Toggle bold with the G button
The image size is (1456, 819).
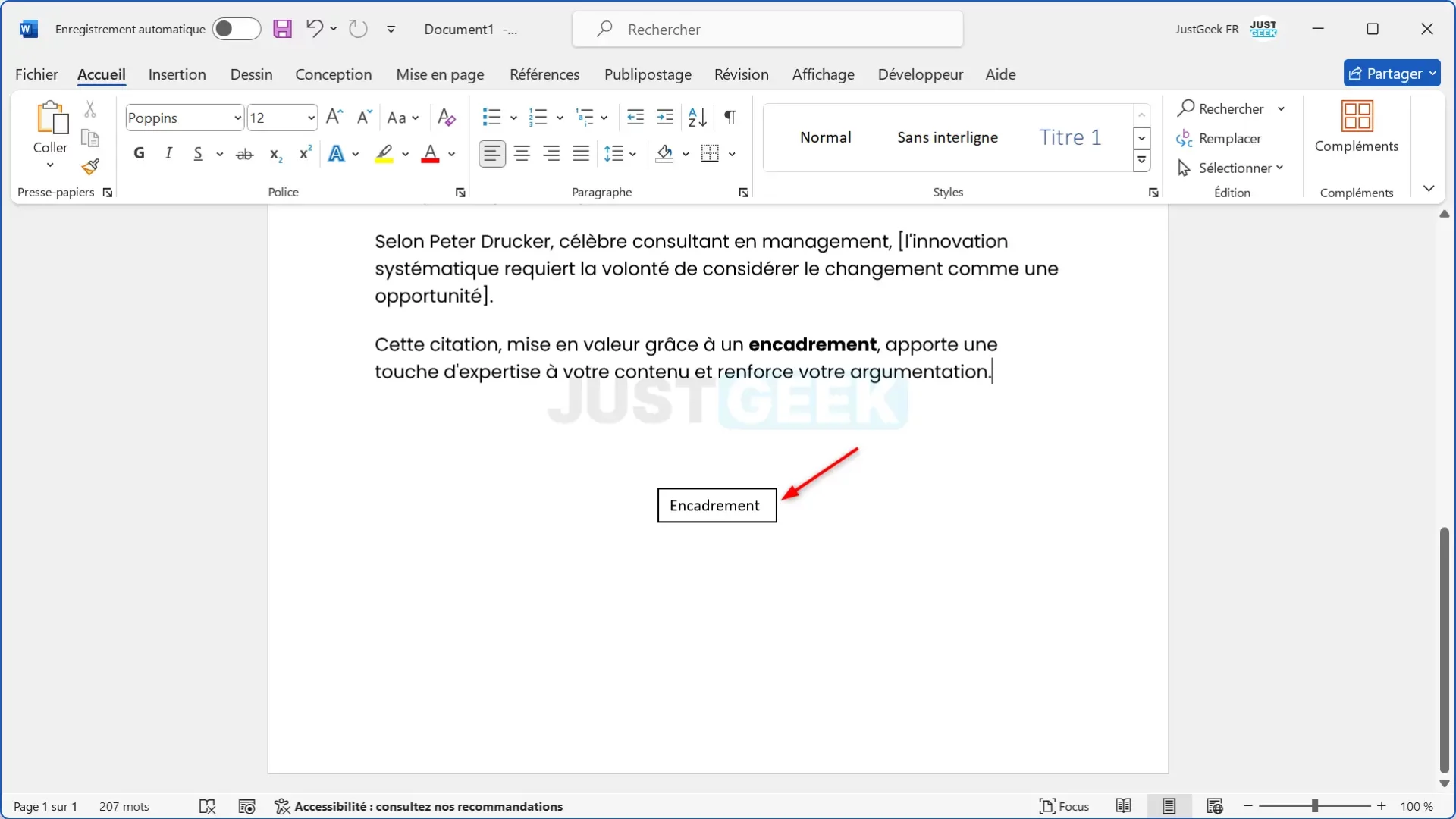139,154
